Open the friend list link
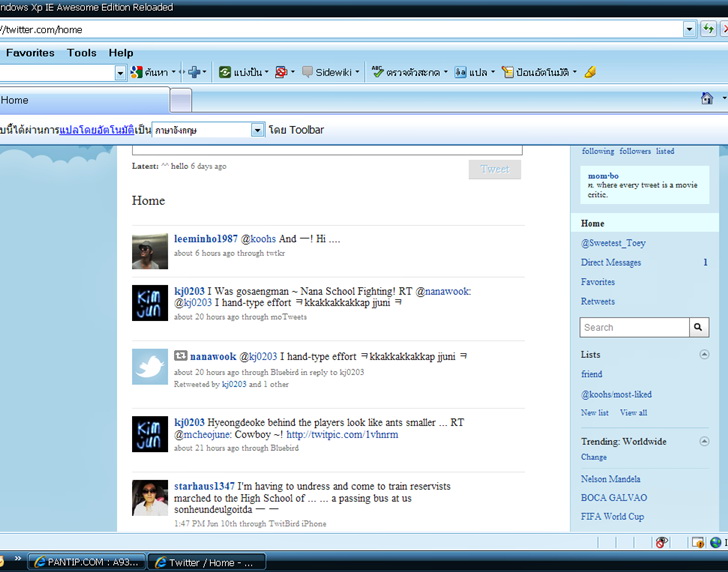 click(592, 374)
